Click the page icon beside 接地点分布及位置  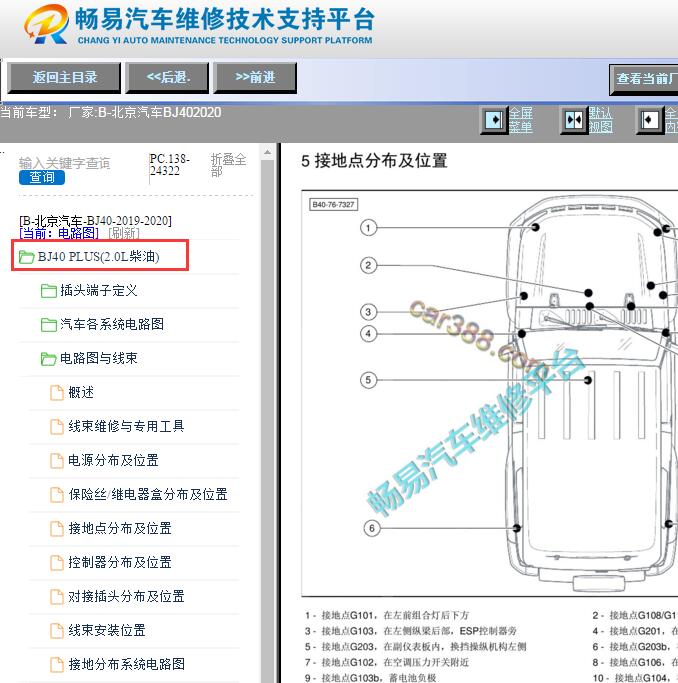pyautogui.click(x=57, y=528)
